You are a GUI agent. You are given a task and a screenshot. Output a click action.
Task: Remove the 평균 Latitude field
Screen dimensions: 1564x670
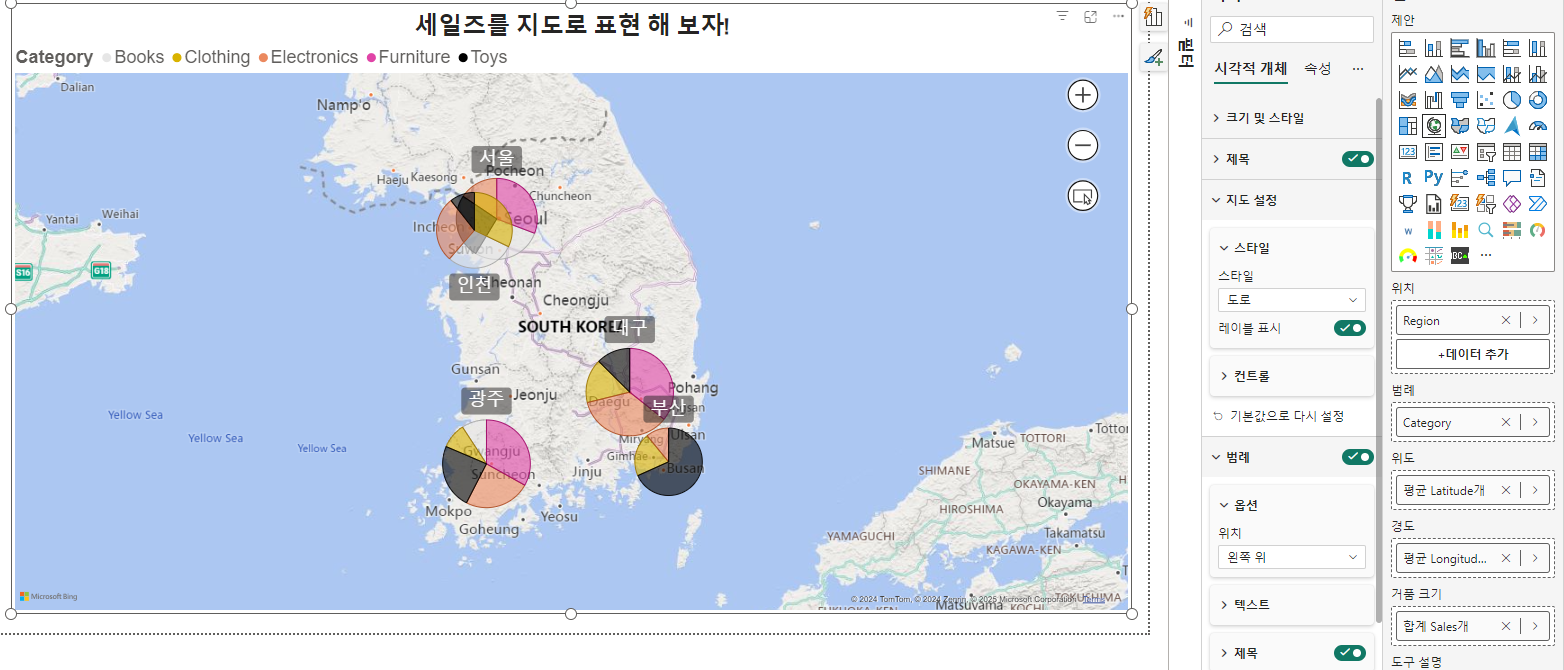(x=1506, y=490)
